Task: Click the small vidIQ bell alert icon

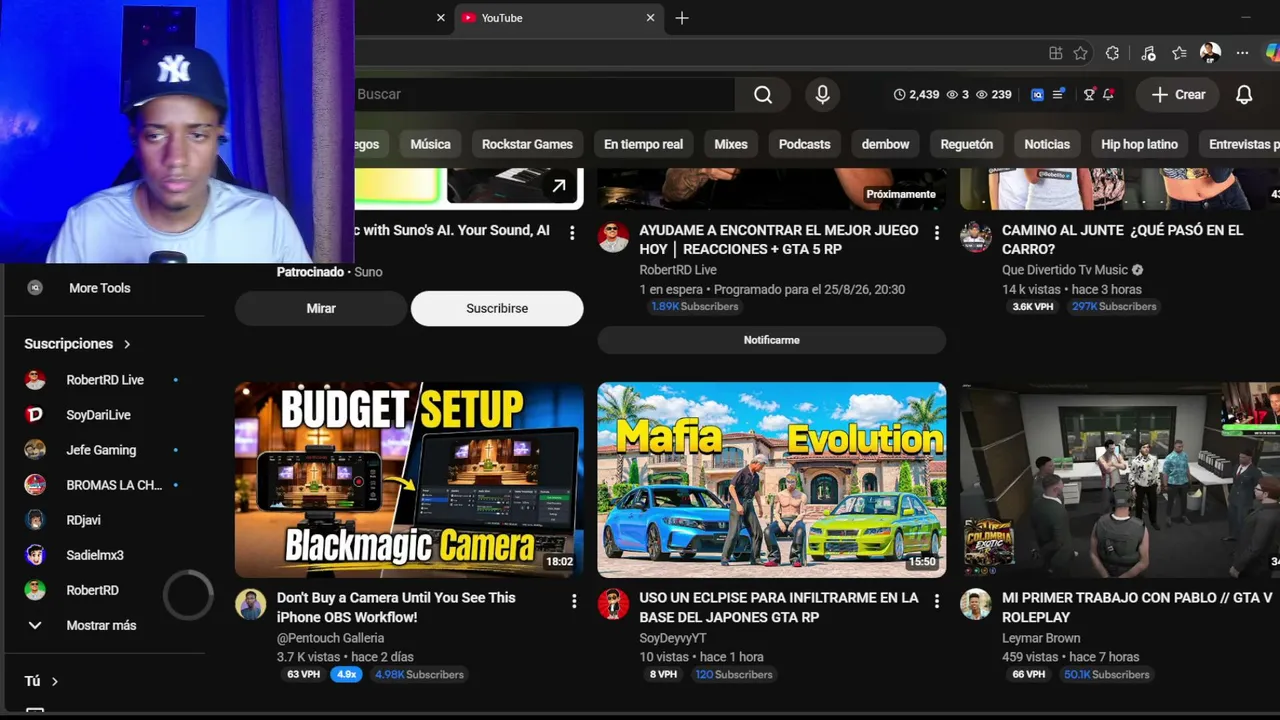Action: [x=1108, y=94]
